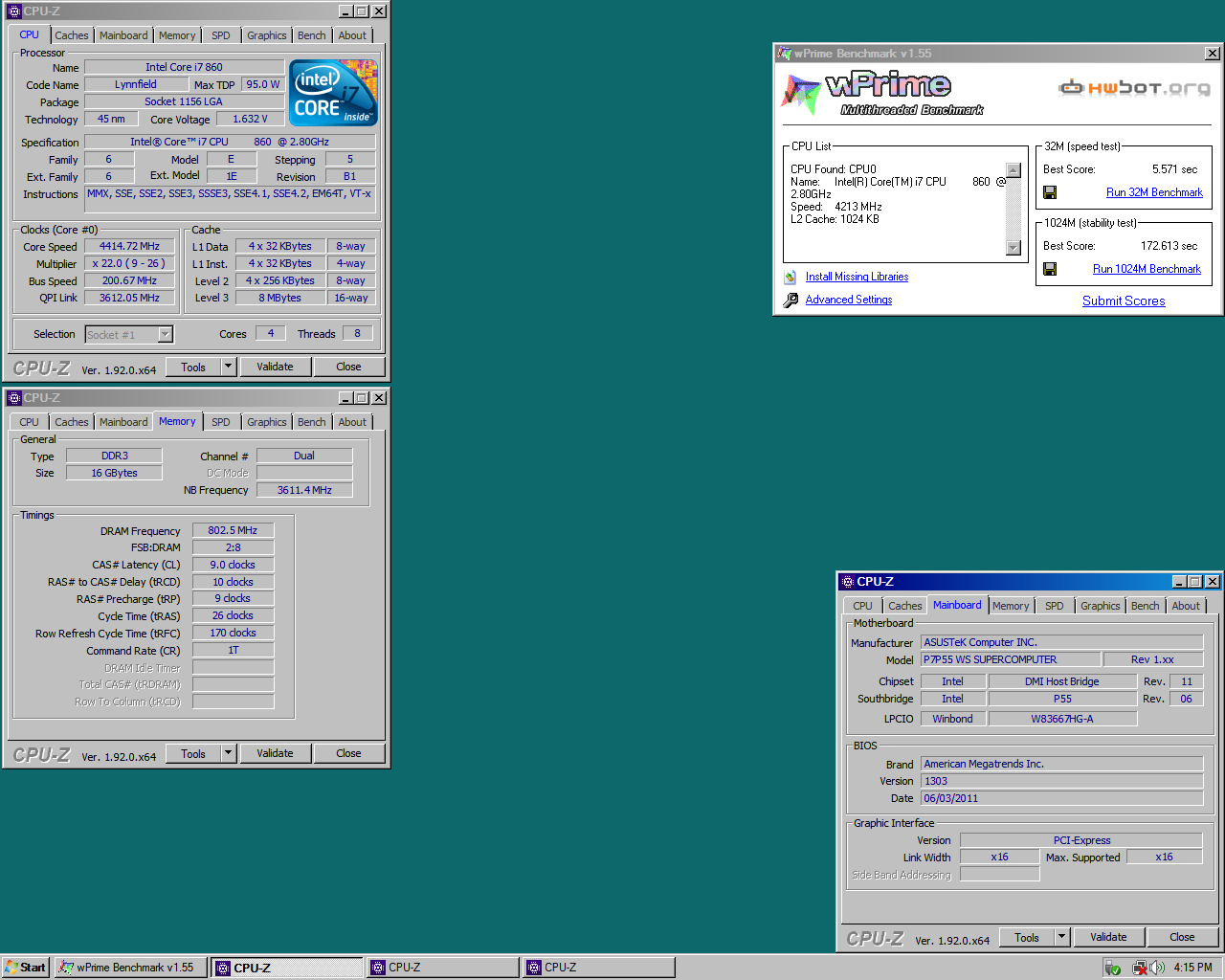
Task: Open Tools dropdown arrow in Mainboard CPU-Z window
Action: [x=1061, y=937]
